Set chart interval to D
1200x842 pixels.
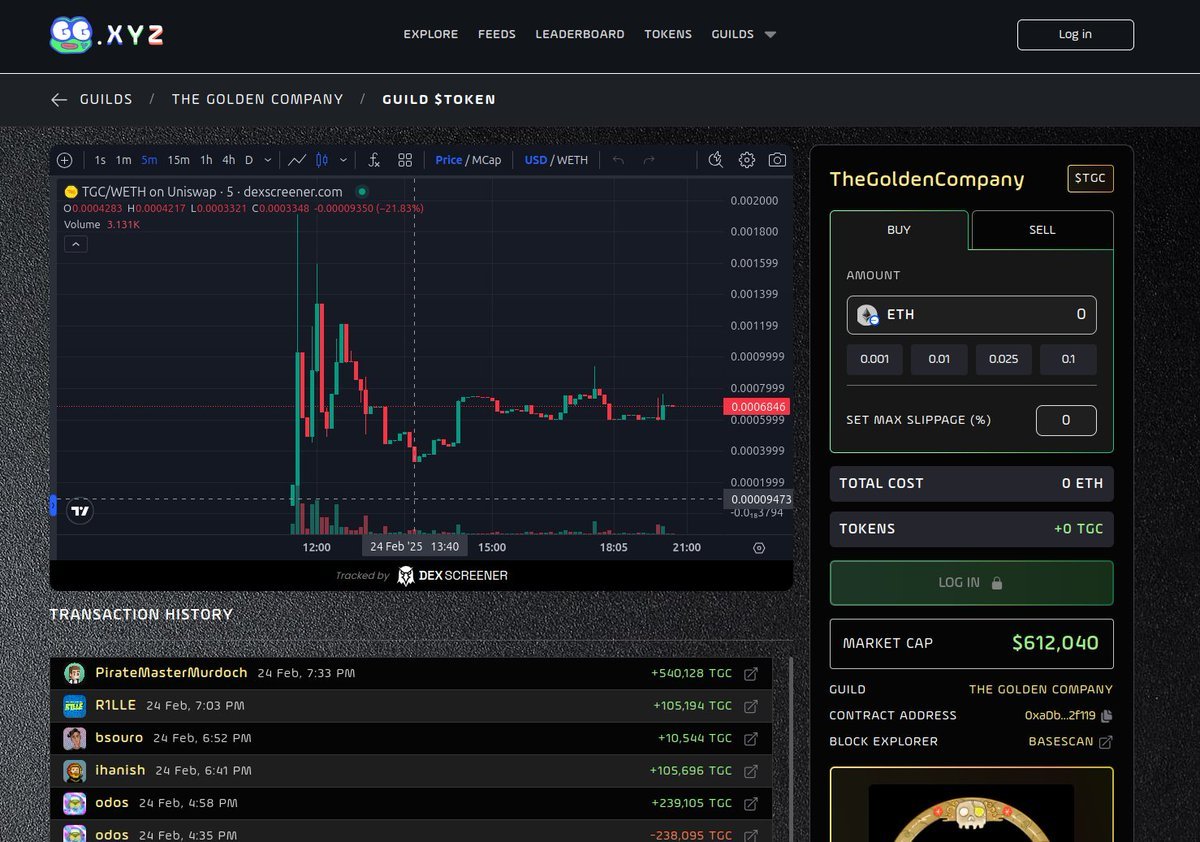tap(249, 160)
